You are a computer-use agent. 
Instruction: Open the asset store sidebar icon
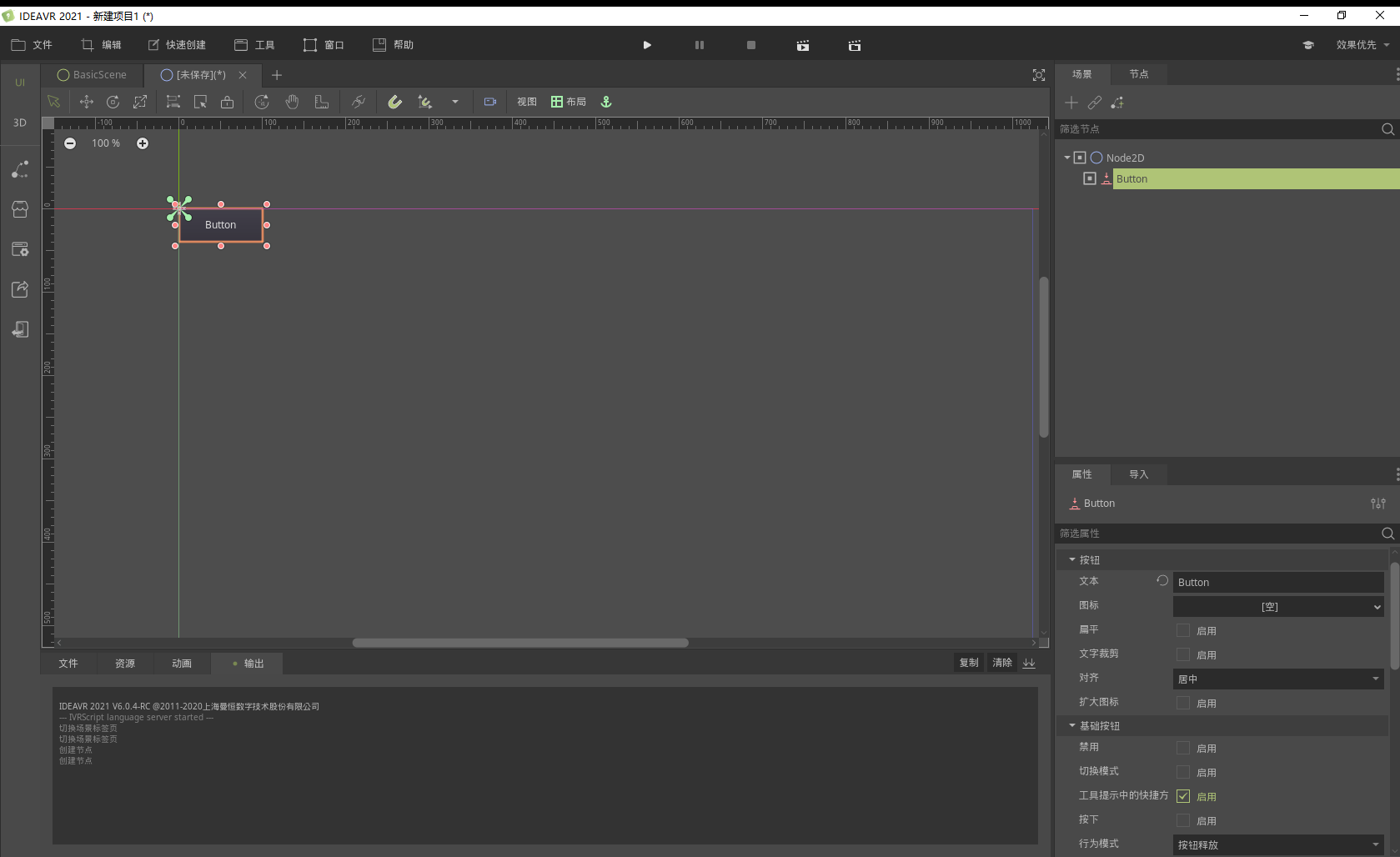pyautogui.click(x=20, y=209)
